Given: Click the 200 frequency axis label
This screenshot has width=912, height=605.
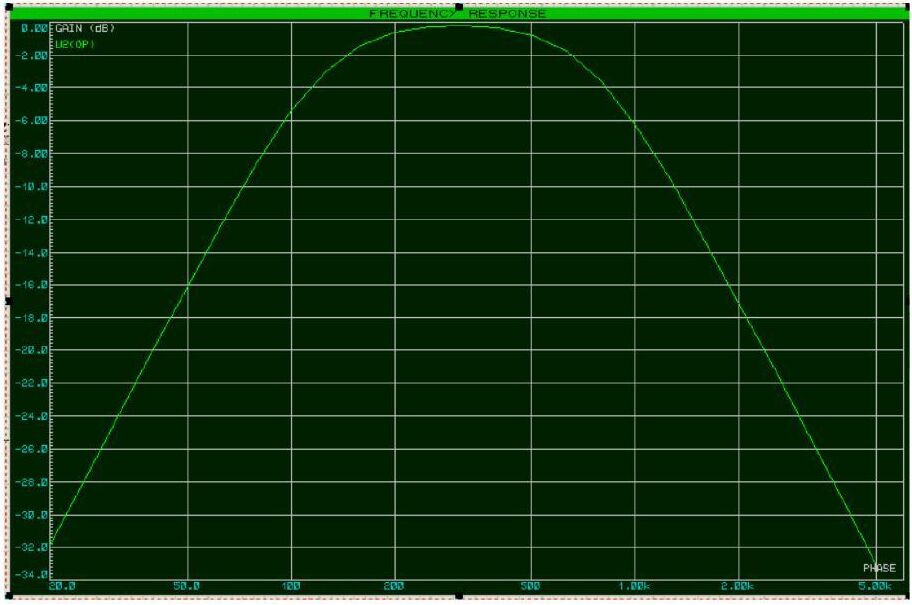Looking at the screenshot, I should tap(394, 586).
